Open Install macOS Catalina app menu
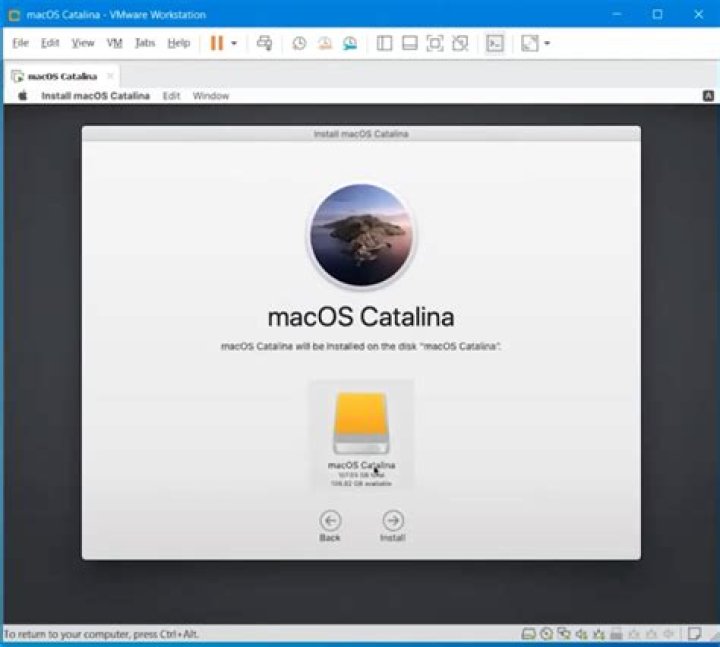This screenshot has width=720, height=647. (x=95, y=96)
